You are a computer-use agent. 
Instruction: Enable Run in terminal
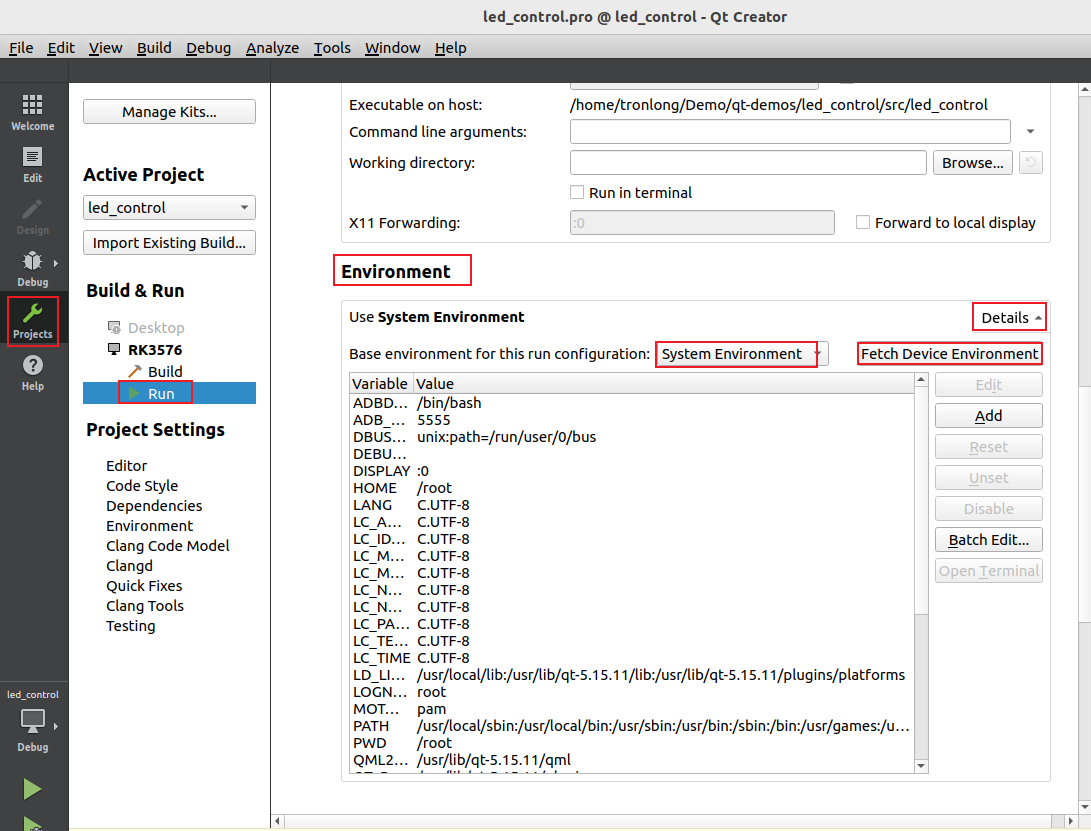577,193
